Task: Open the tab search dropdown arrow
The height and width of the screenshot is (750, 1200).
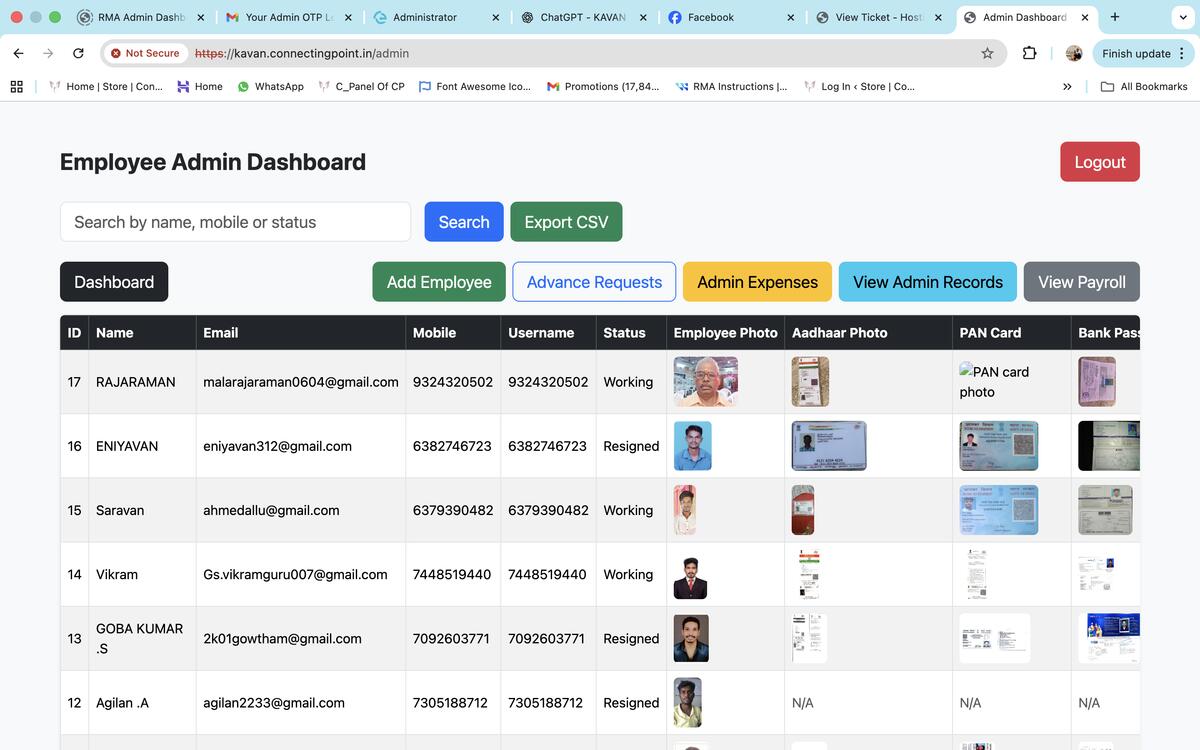Action: point(1181,17)
